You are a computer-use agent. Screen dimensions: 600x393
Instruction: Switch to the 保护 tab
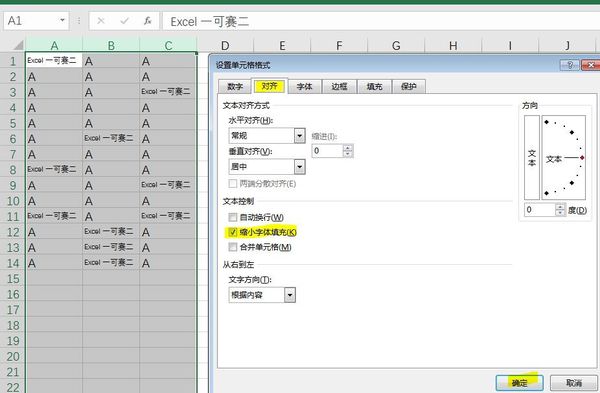pyautogui.click(x=408, y=86)
